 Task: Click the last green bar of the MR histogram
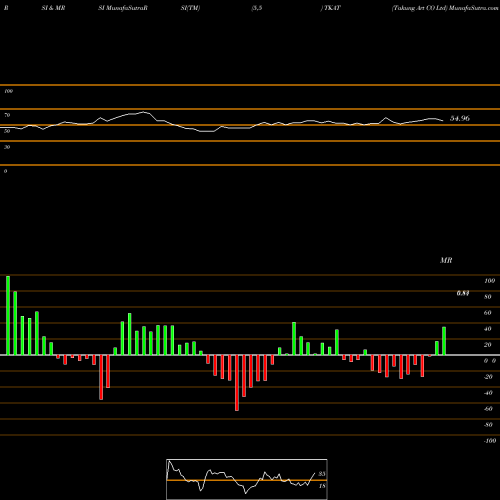pos(444,341)
